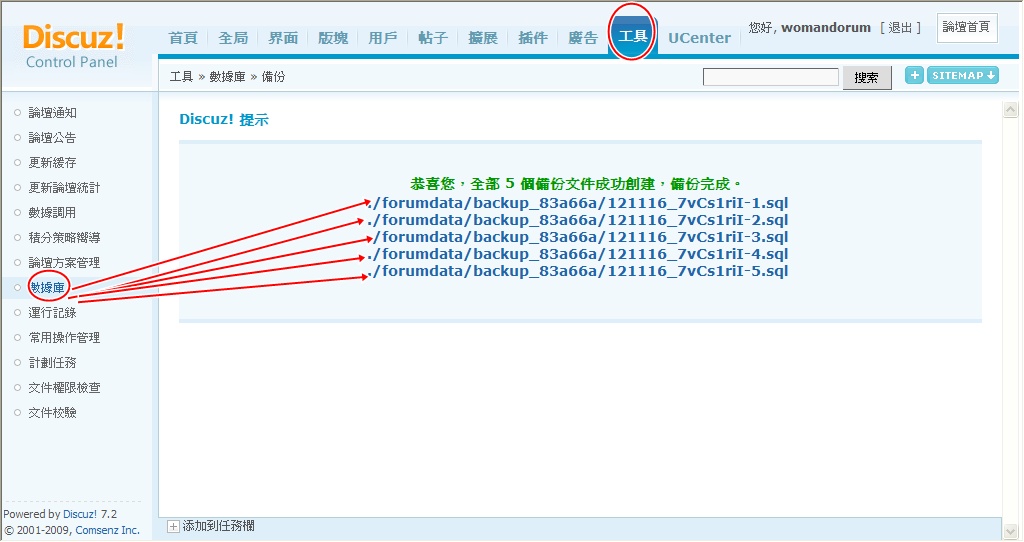Click the search input field
1024x542 pixels.
point(770,77)
